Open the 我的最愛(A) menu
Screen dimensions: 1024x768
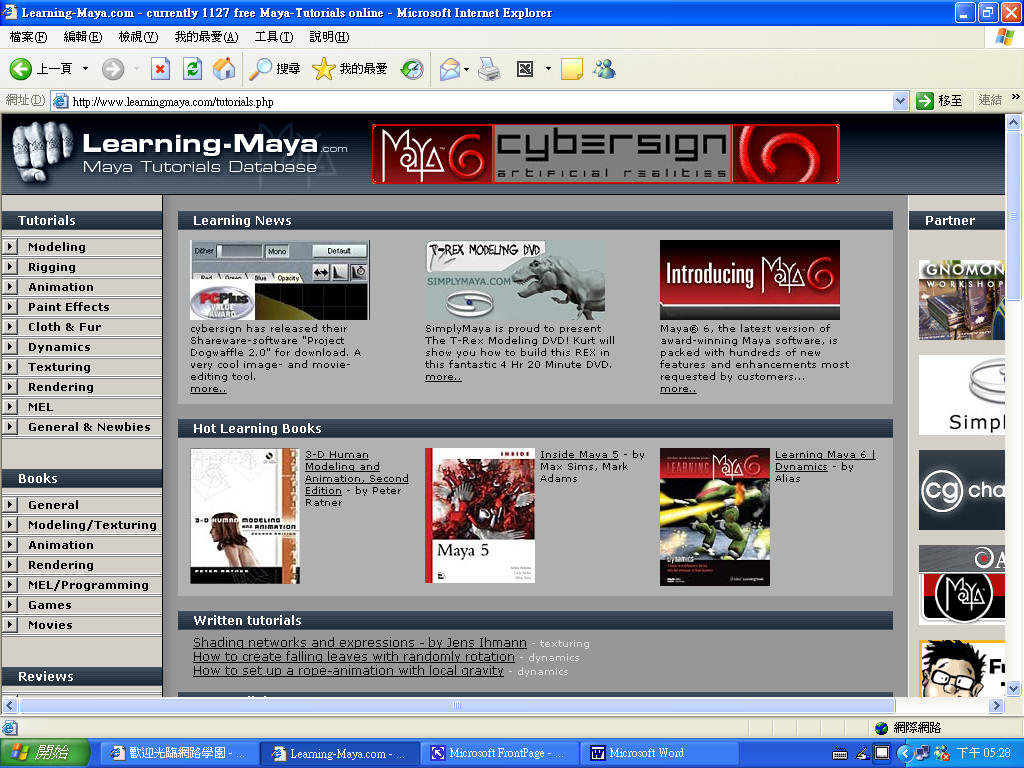206,37
